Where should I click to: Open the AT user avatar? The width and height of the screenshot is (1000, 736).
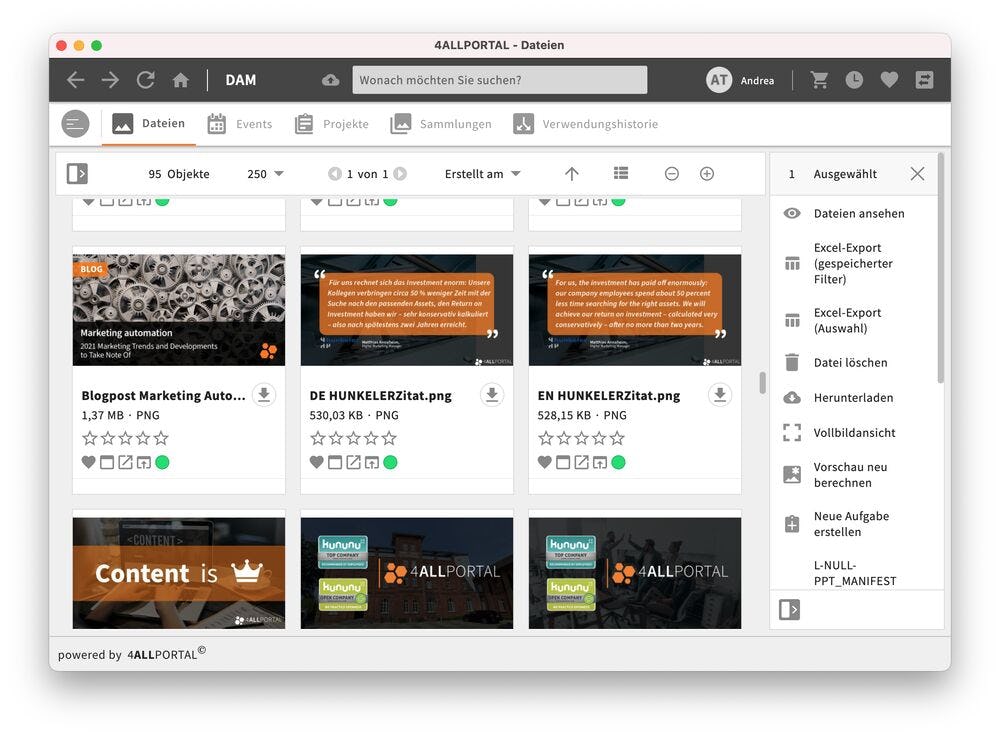719,80
